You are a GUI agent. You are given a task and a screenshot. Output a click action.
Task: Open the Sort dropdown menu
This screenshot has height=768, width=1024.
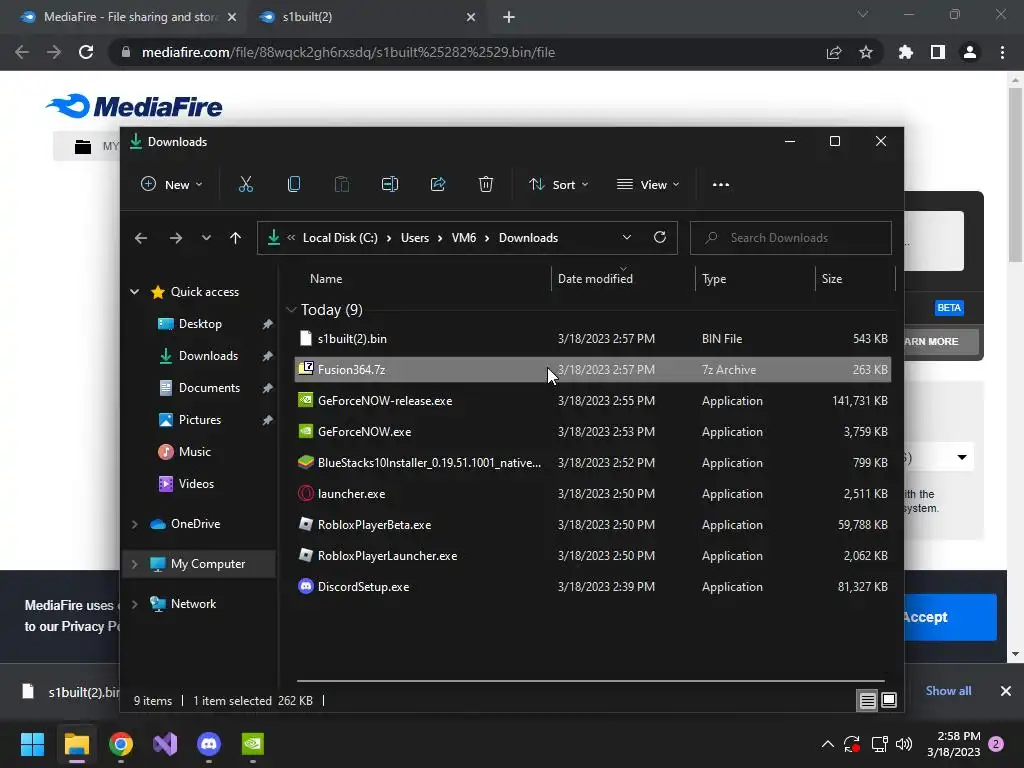pyautogui.click(x=558, y=185)
